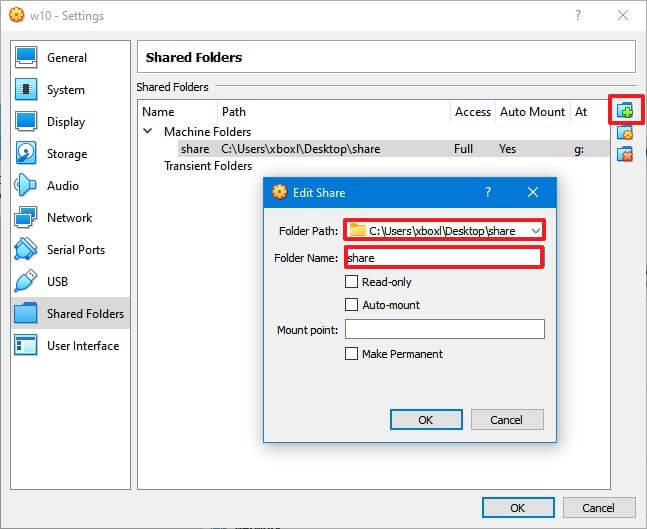Open the Audio settings category
The height and width of the screenshot is (529, 647).
(70, 186)
